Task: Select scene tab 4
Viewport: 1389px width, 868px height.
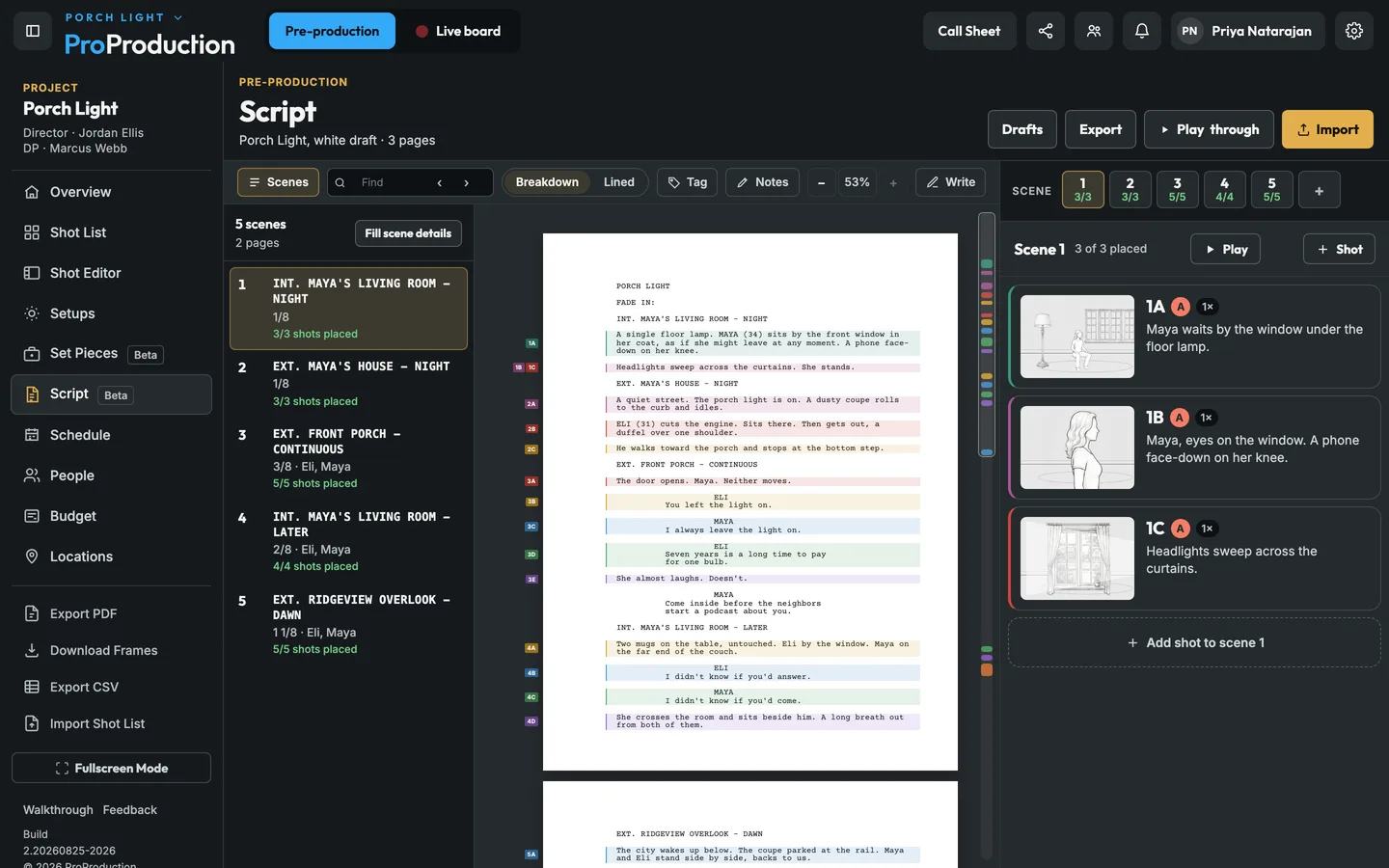Action: (1224, 190)
